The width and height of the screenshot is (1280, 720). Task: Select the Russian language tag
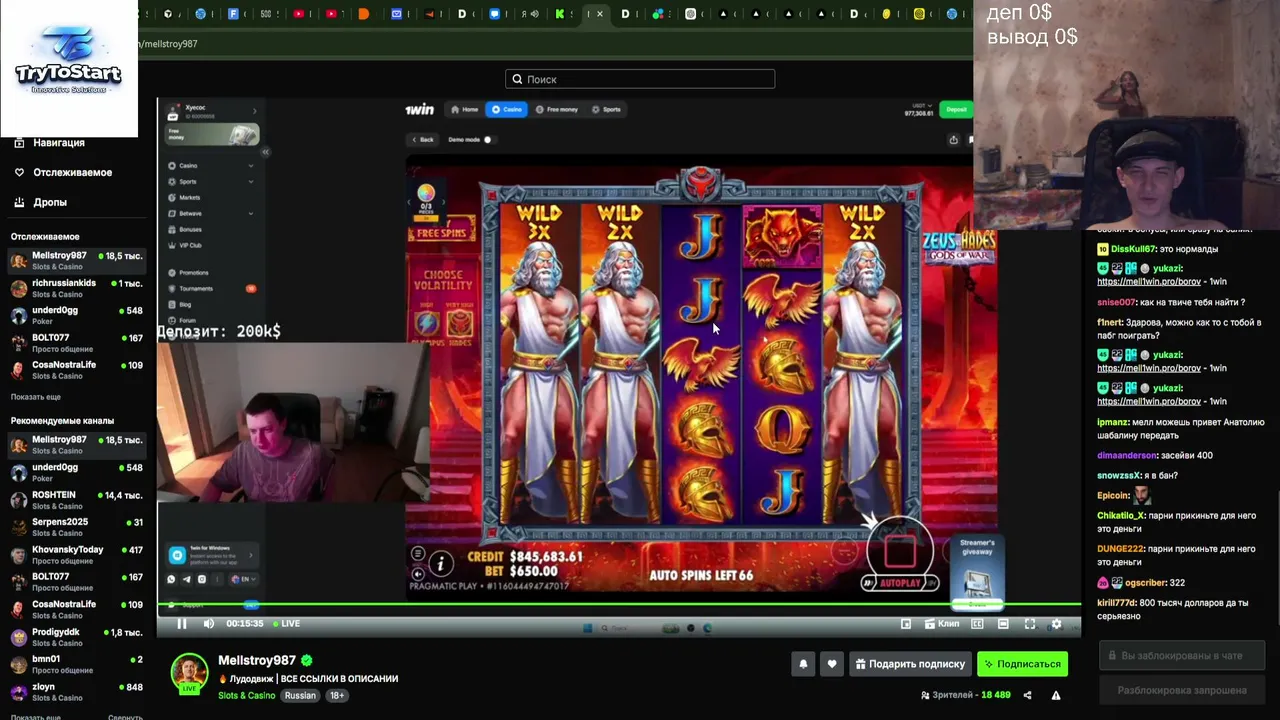tap(300, 695)
